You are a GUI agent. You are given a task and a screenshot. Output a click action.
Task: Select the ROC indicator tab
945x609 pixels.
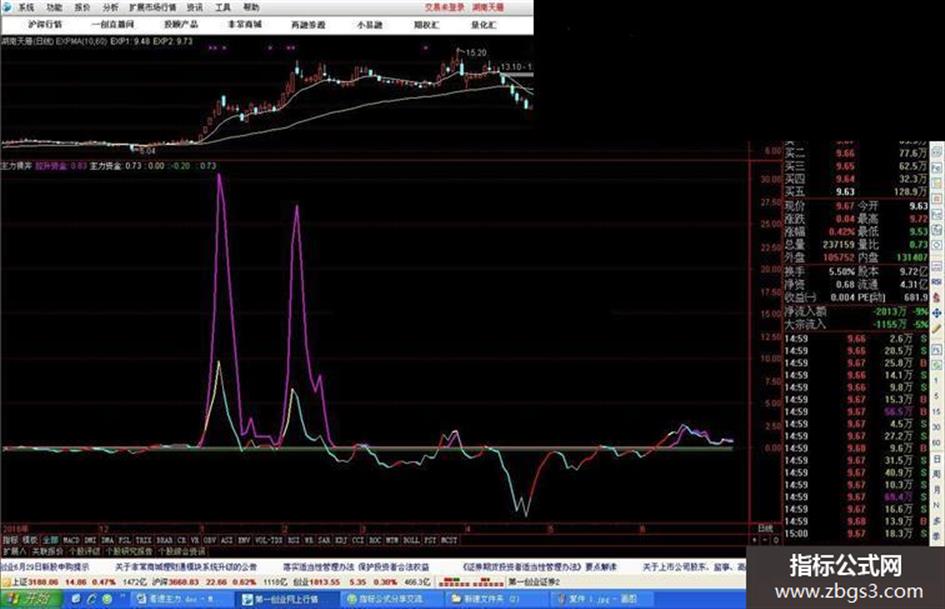click(375, 540)
